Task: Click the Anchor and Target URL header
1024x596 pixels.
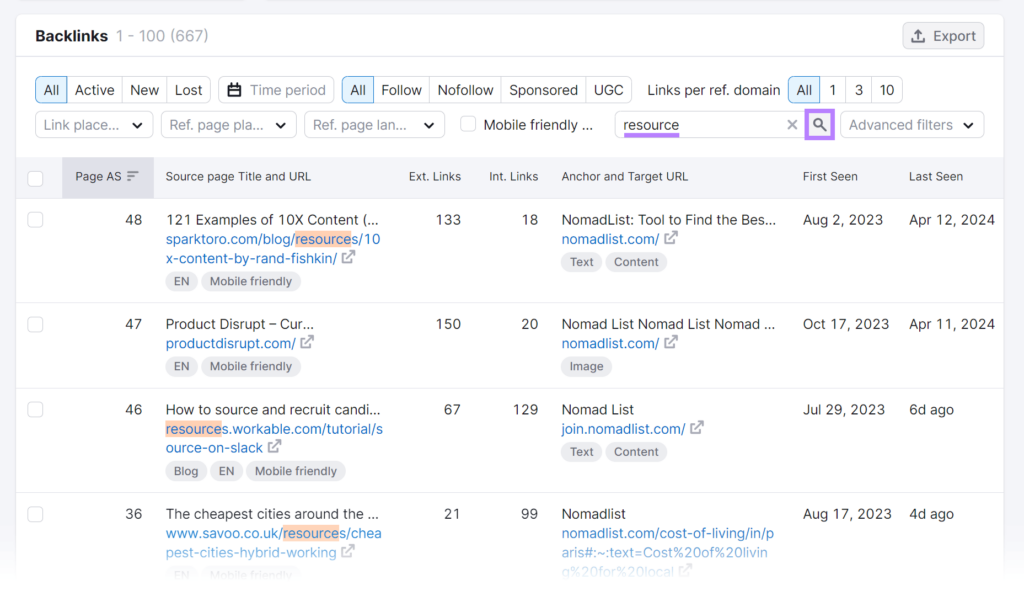Action: click(624, 176)
